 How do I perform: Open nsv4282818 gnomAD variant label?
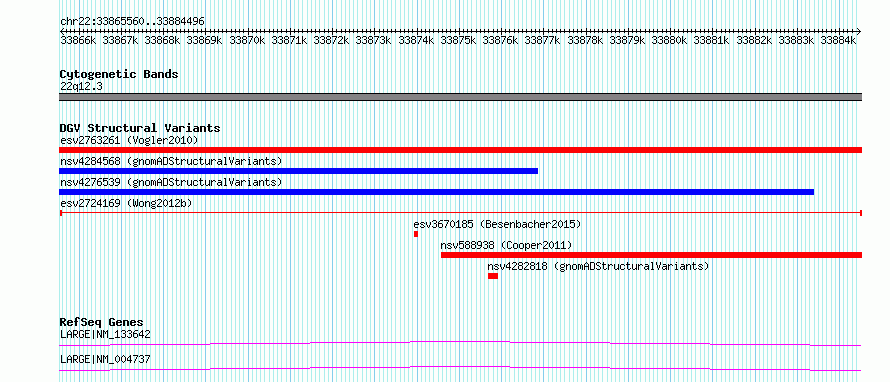(598, 266)
